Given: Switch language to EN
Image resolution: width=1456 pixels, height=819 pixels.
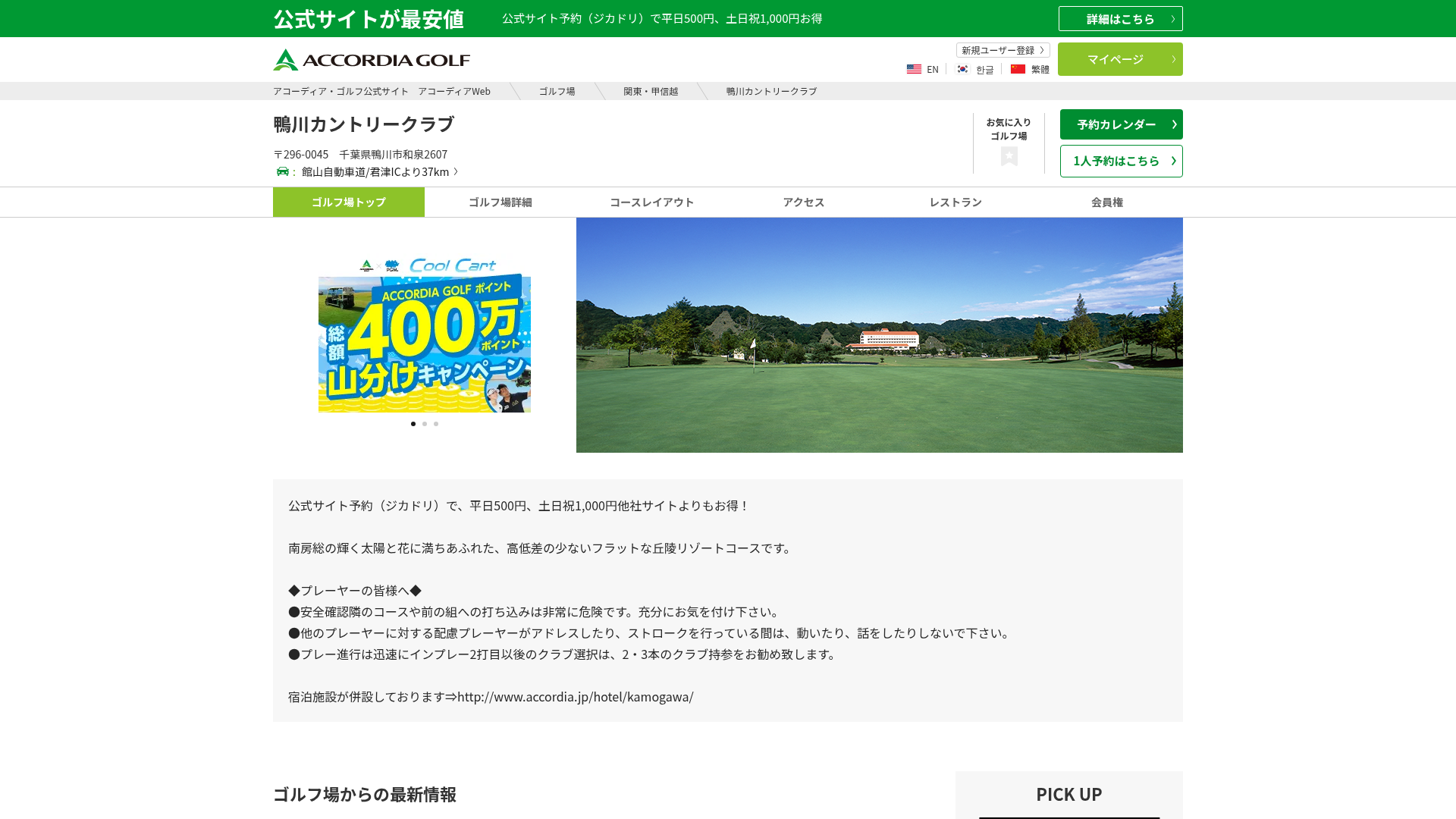Looking at the screenshot, I should coord(932,69).
